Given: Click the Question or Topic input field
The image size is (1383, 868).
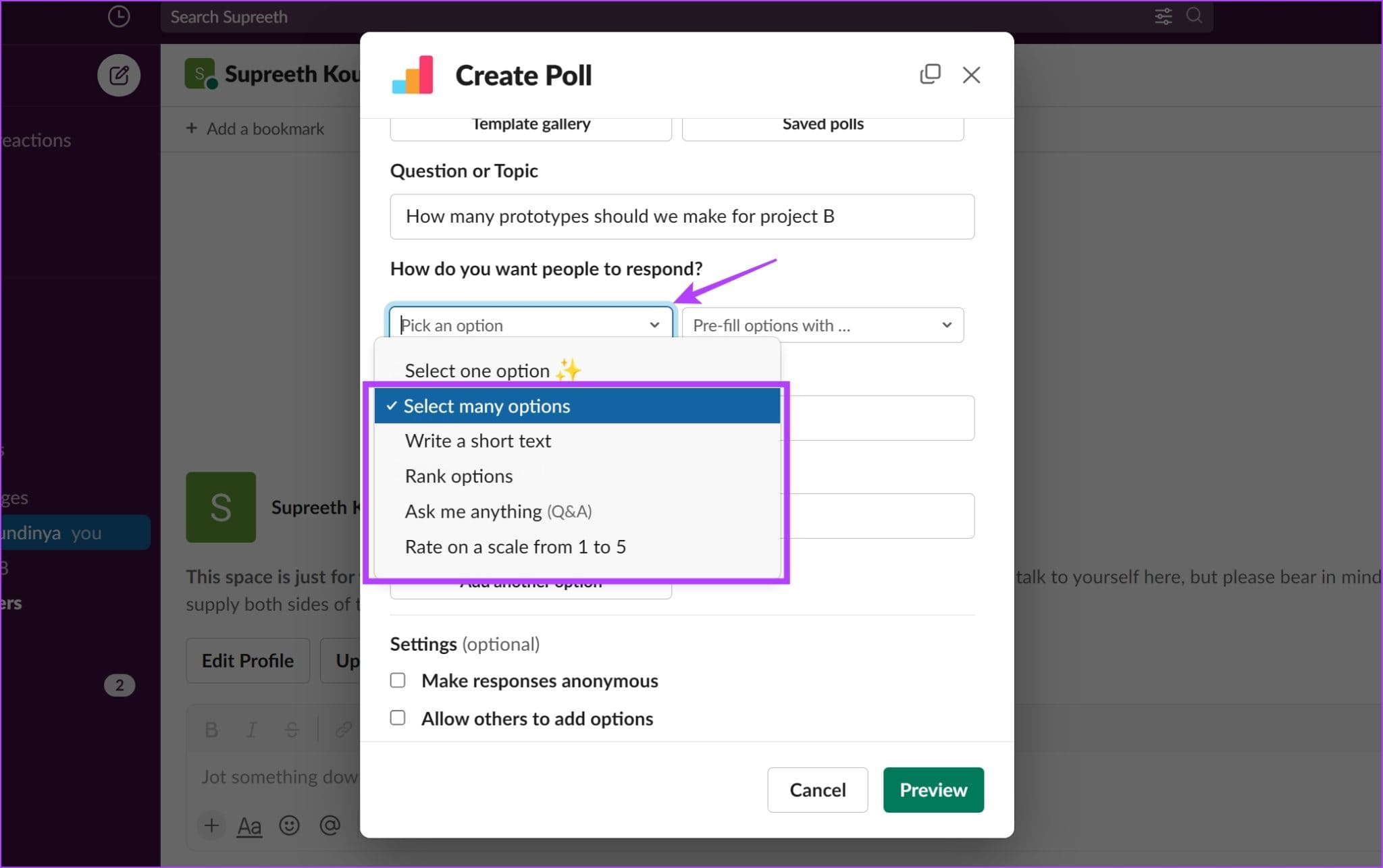Looking at the screenshot, I should (683, 216).
